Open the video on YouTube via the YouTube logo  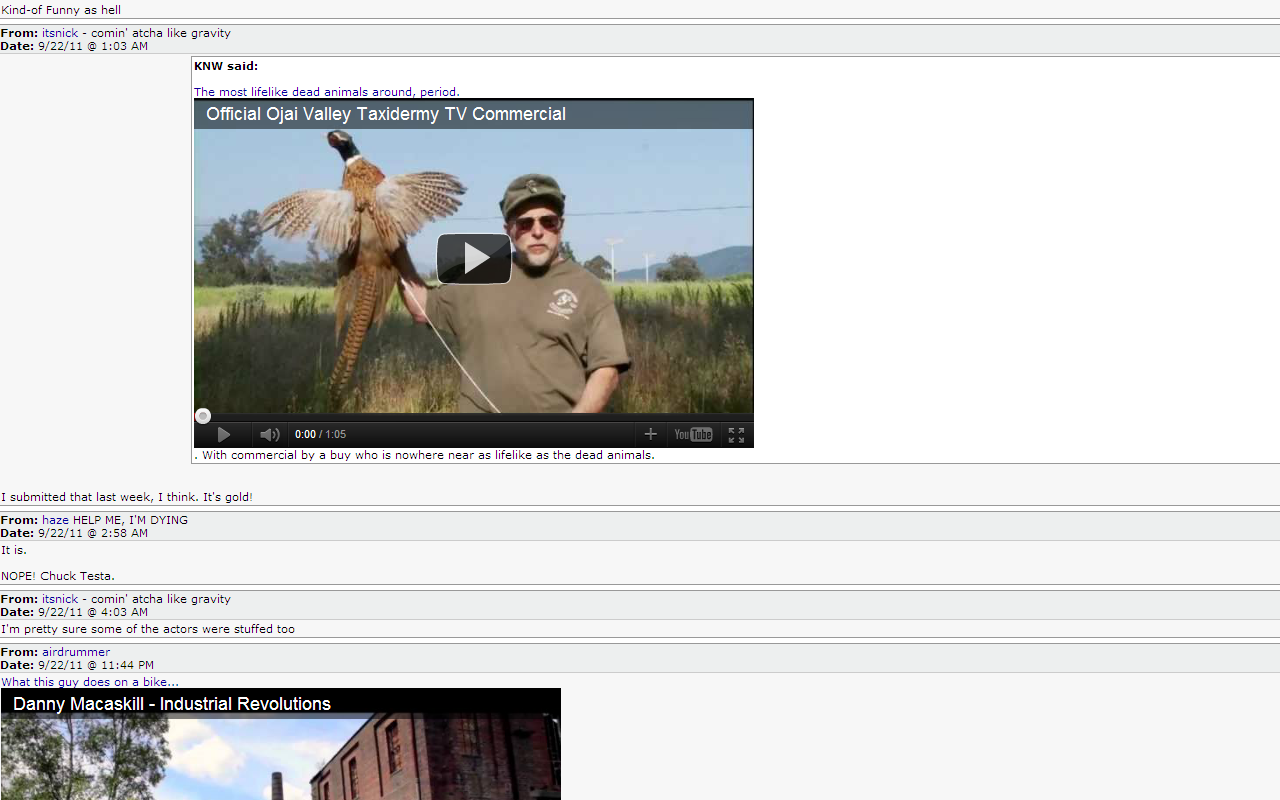(x=693, y=434)
